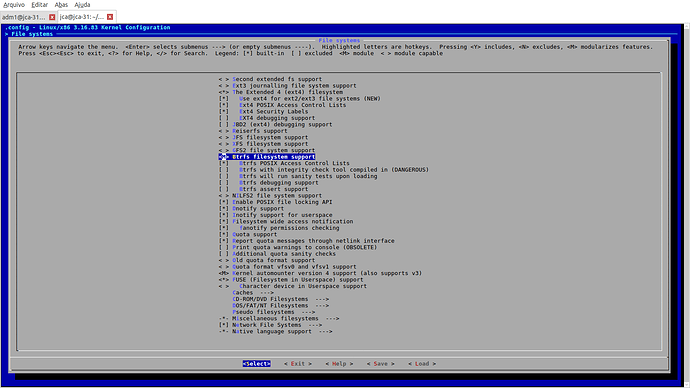Expand the DOS/FAT/NT Filesystems submenu

pos(281,305)
